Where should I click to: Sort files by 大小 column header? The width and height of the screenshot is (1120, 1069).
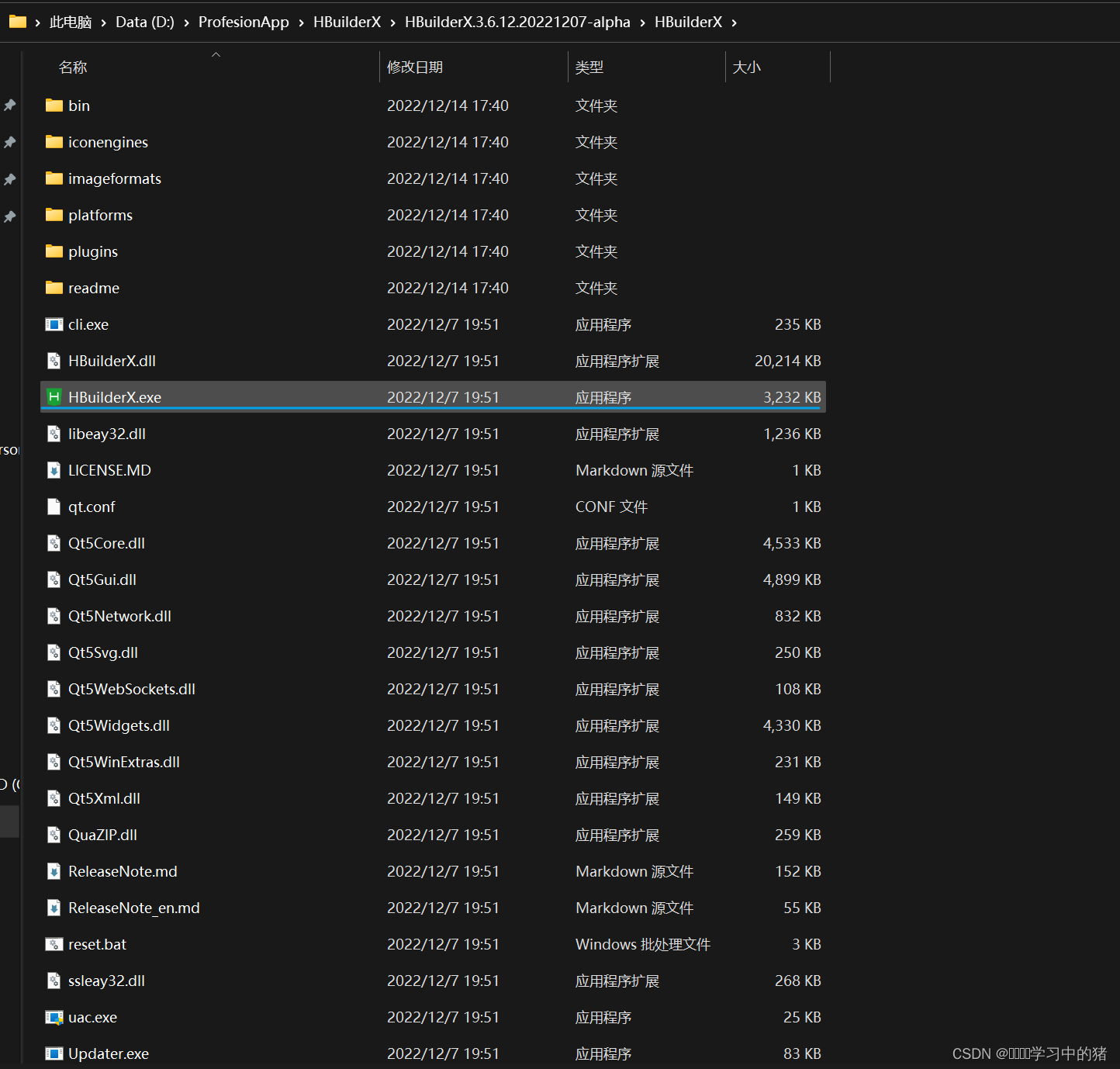coord(747,67)
